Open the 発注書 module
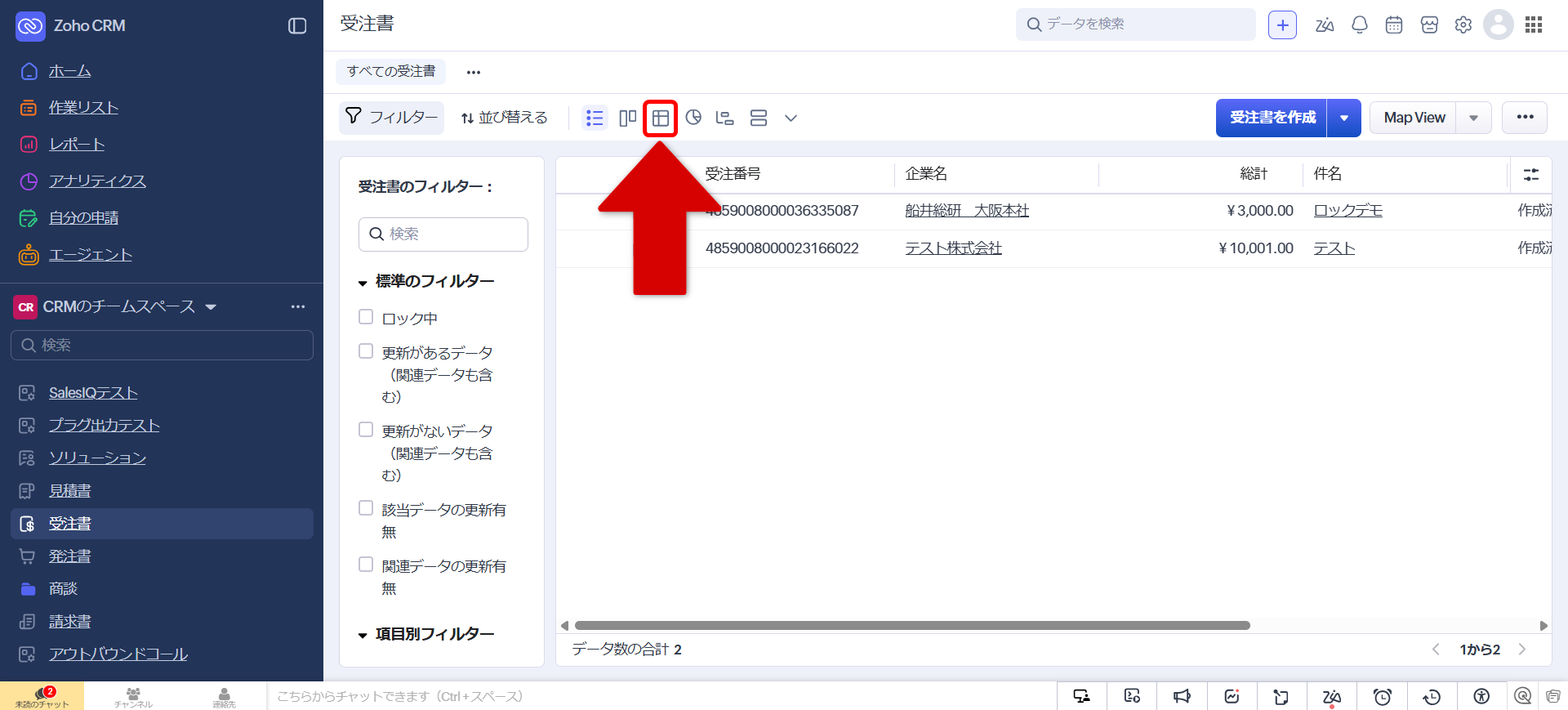The height and width of the screenshot is (710, 1568). 69,556
